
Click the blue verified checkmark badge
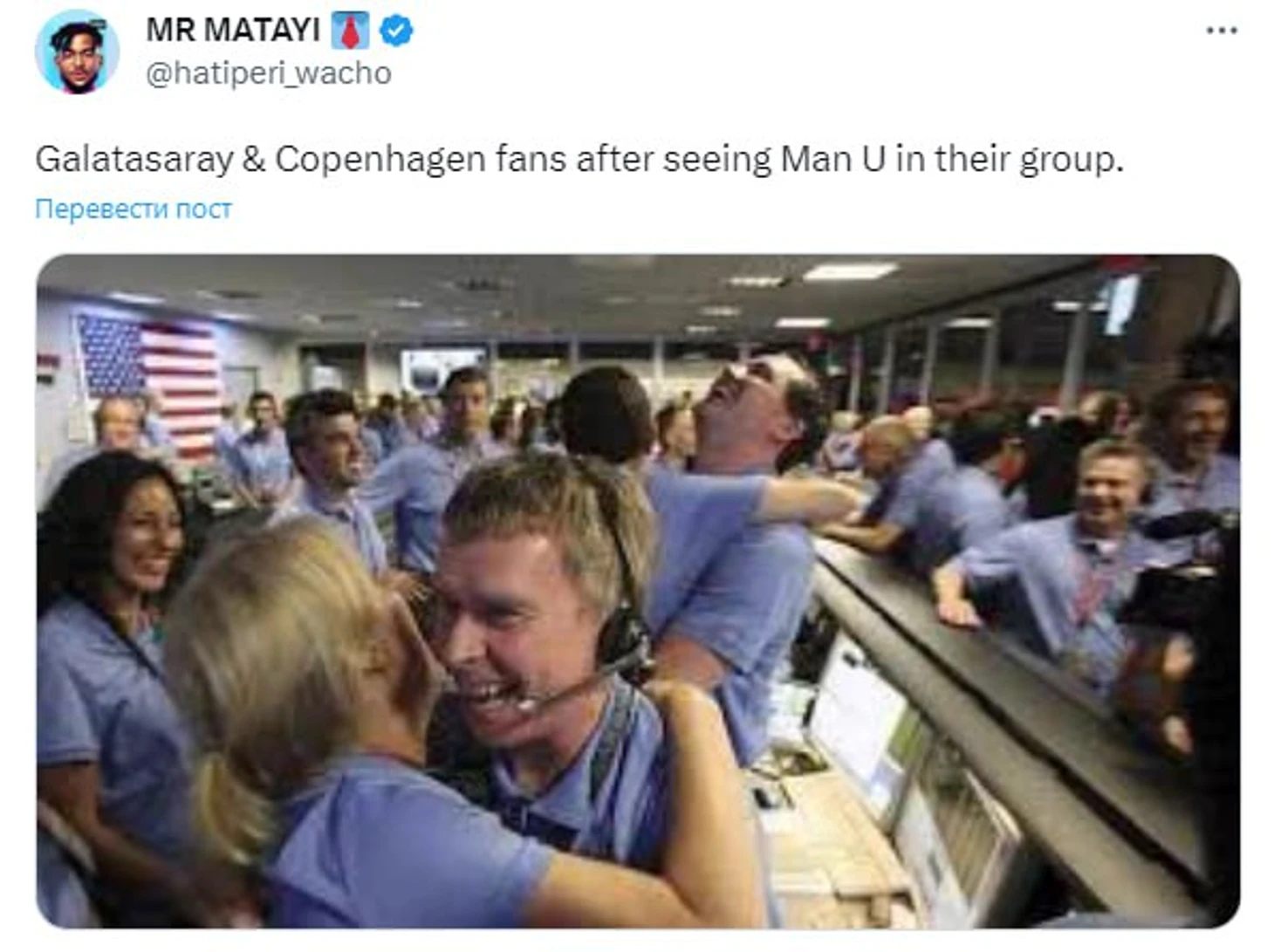(398, 31)
